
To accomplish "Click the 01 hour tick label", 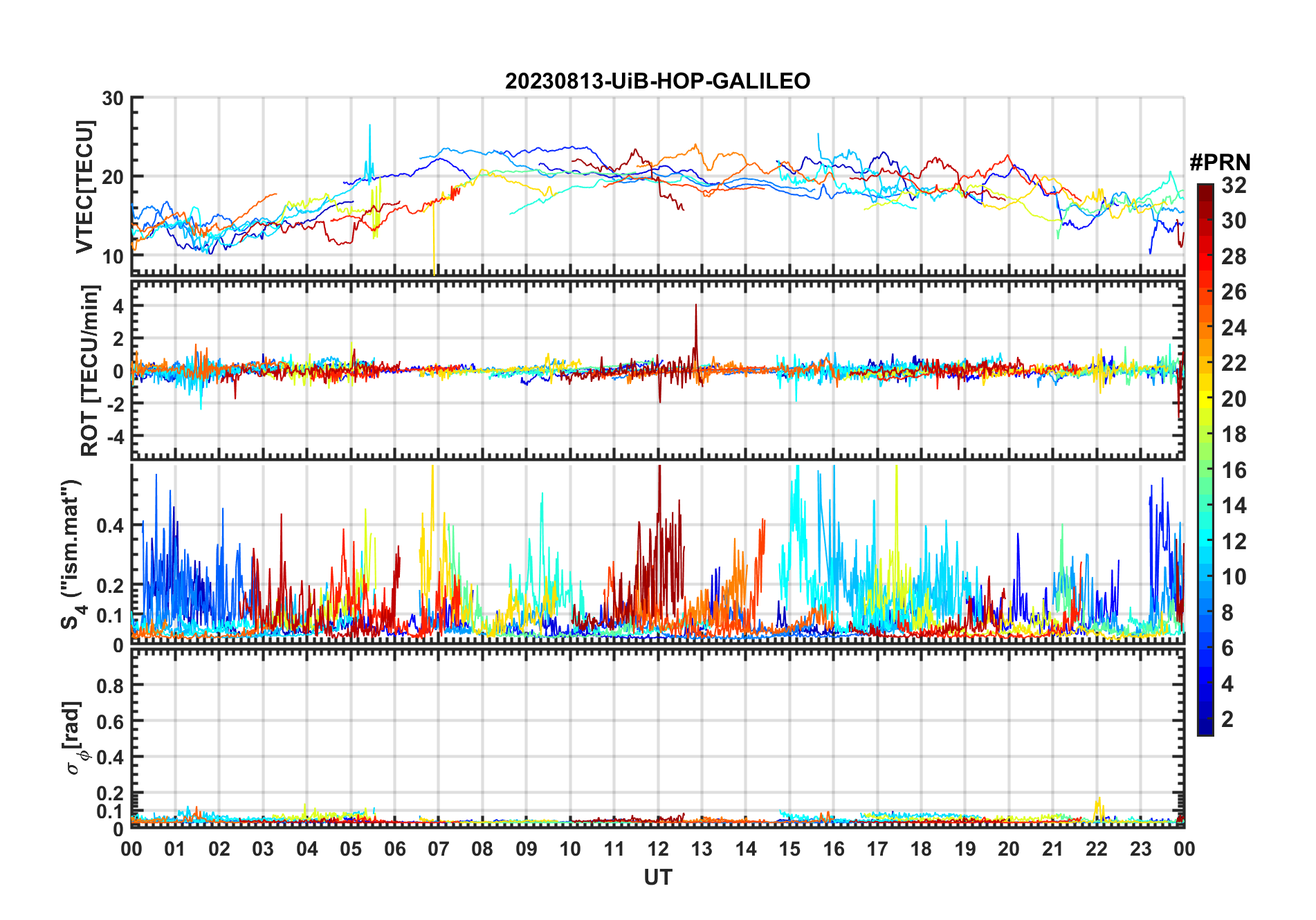I will pyautogui.click(x=176, y=849).
